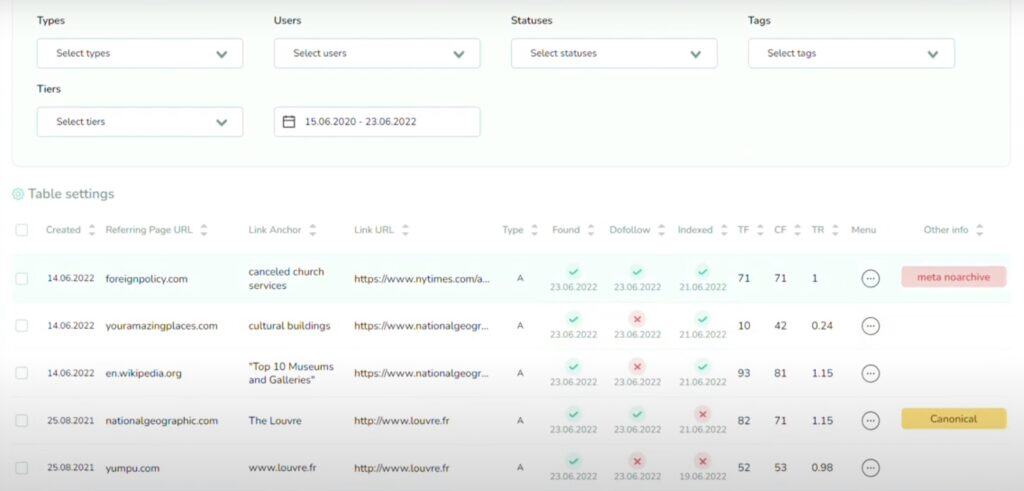Sort table by Created column arrows
Screen dimensions: 1024x491
tap(92, 230)
